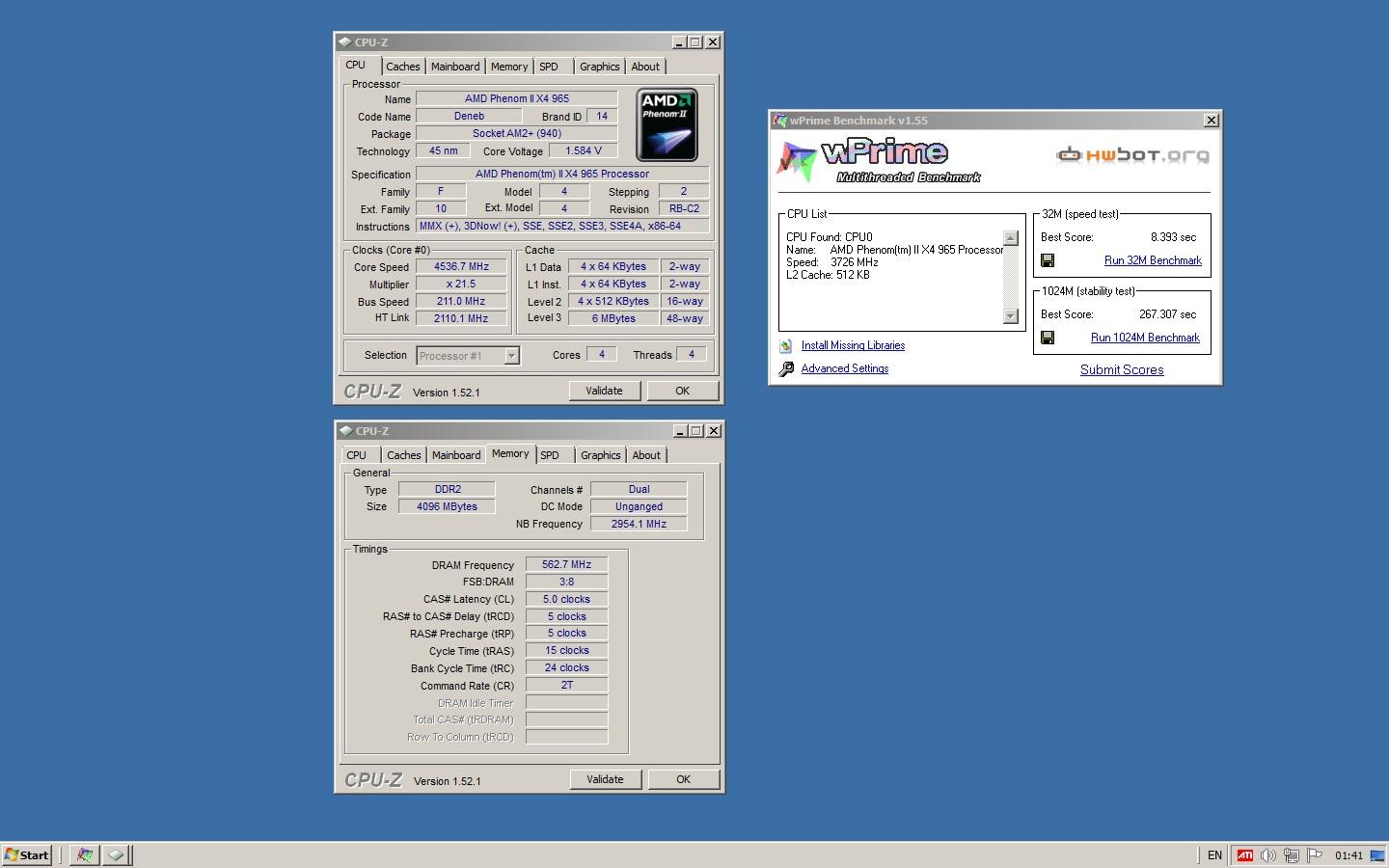Switch to About tab in lower CPU-Z
Image resolution: width=1389 pixels, height=868 pixels.
click(x=646, y=455)
